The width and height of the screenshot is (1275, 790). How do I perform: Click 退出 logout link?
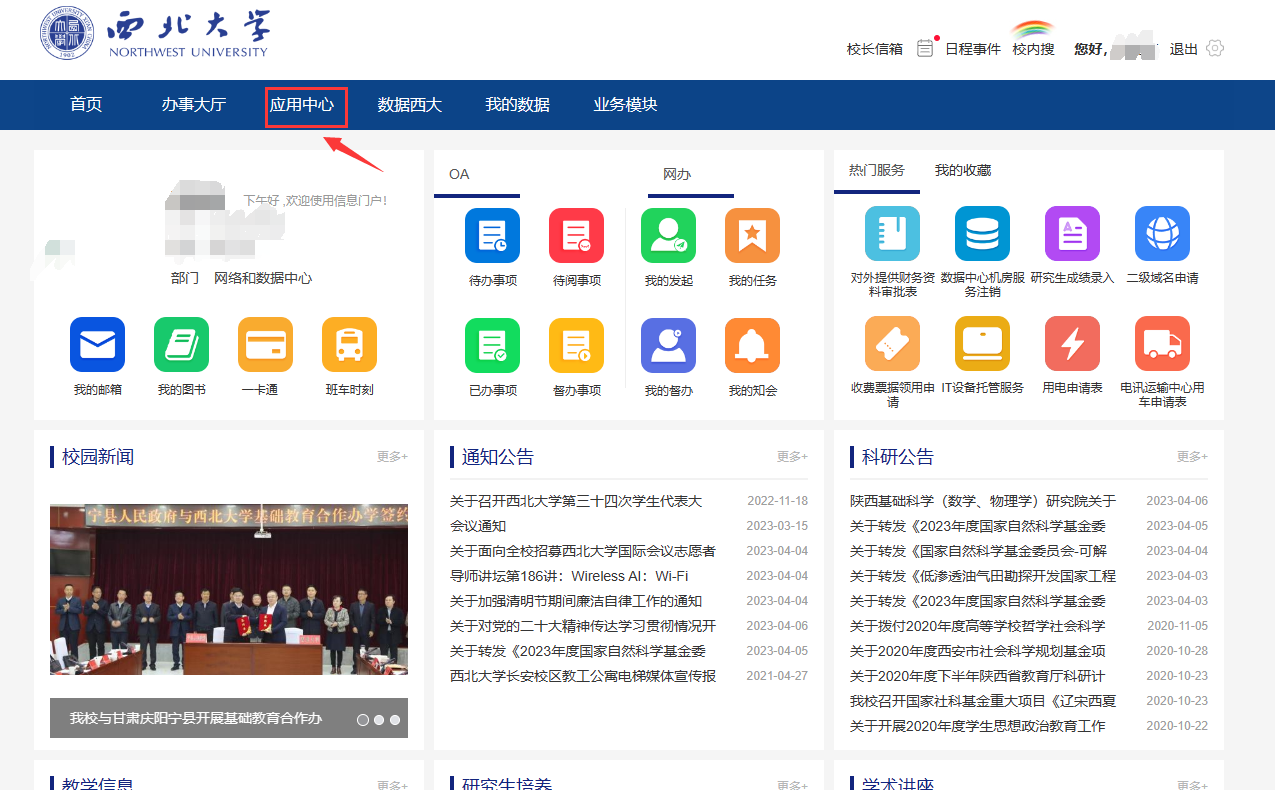pyautogui.click(x=1183, y=49)
